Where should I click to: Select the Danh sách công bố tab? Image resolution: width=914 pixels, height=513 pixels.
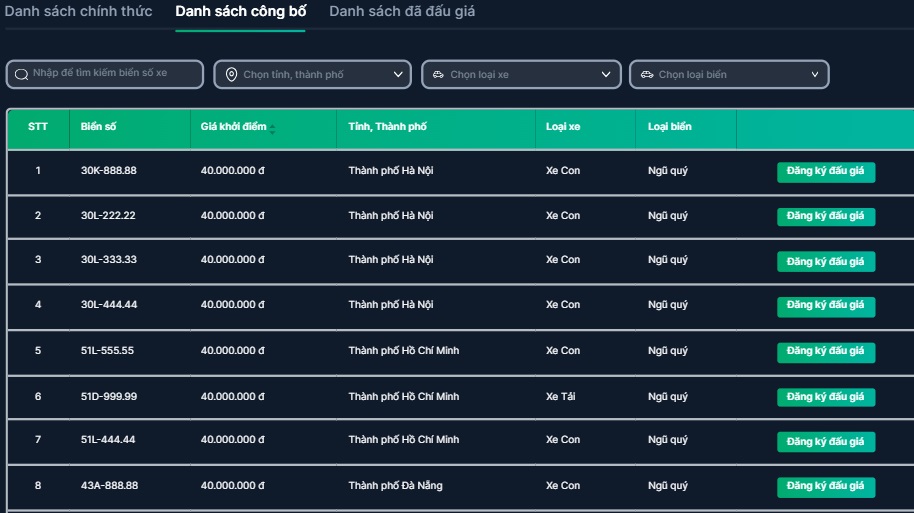click(241, 11)
